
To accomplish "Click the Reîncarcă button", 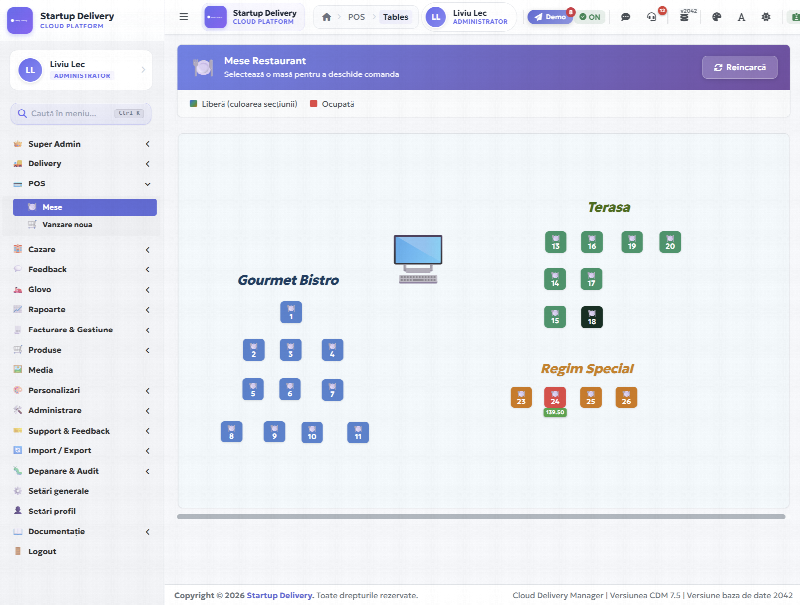I will pos(740,67).
